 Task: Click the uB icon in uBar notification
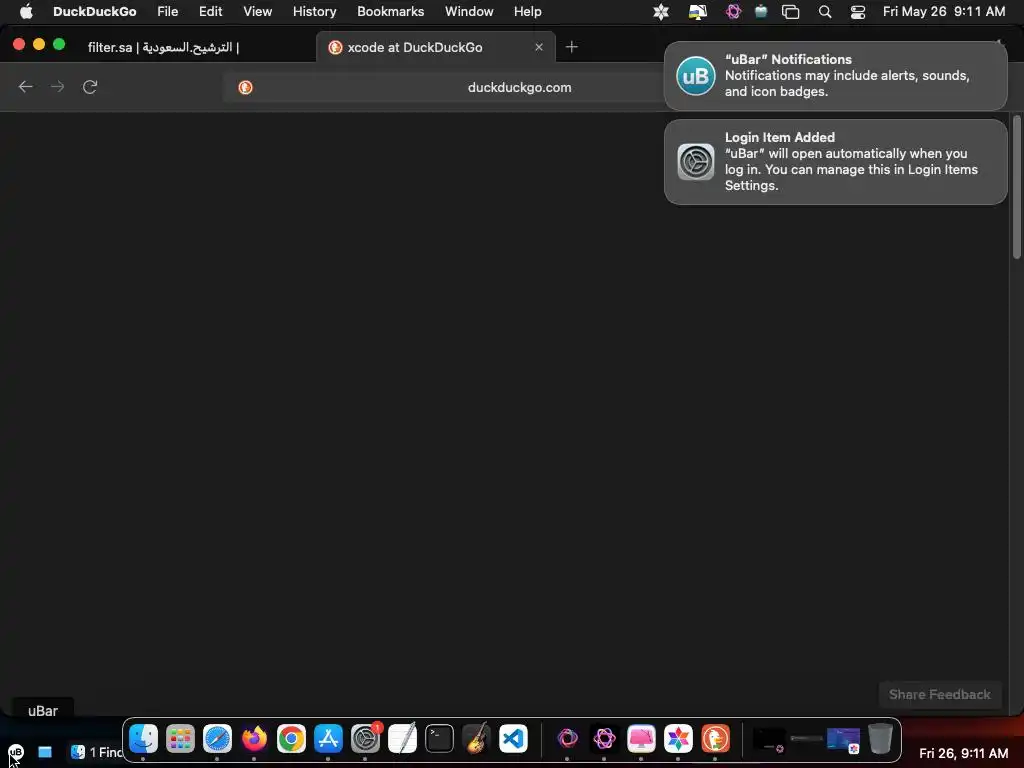coord(696,76)
